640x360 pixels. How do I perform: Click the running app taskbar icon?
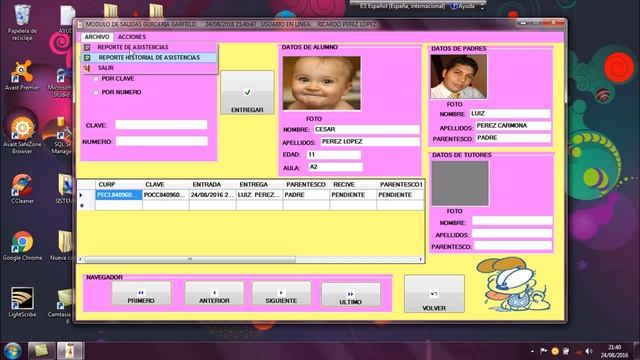pyautogui.click(x=70, y=351)
